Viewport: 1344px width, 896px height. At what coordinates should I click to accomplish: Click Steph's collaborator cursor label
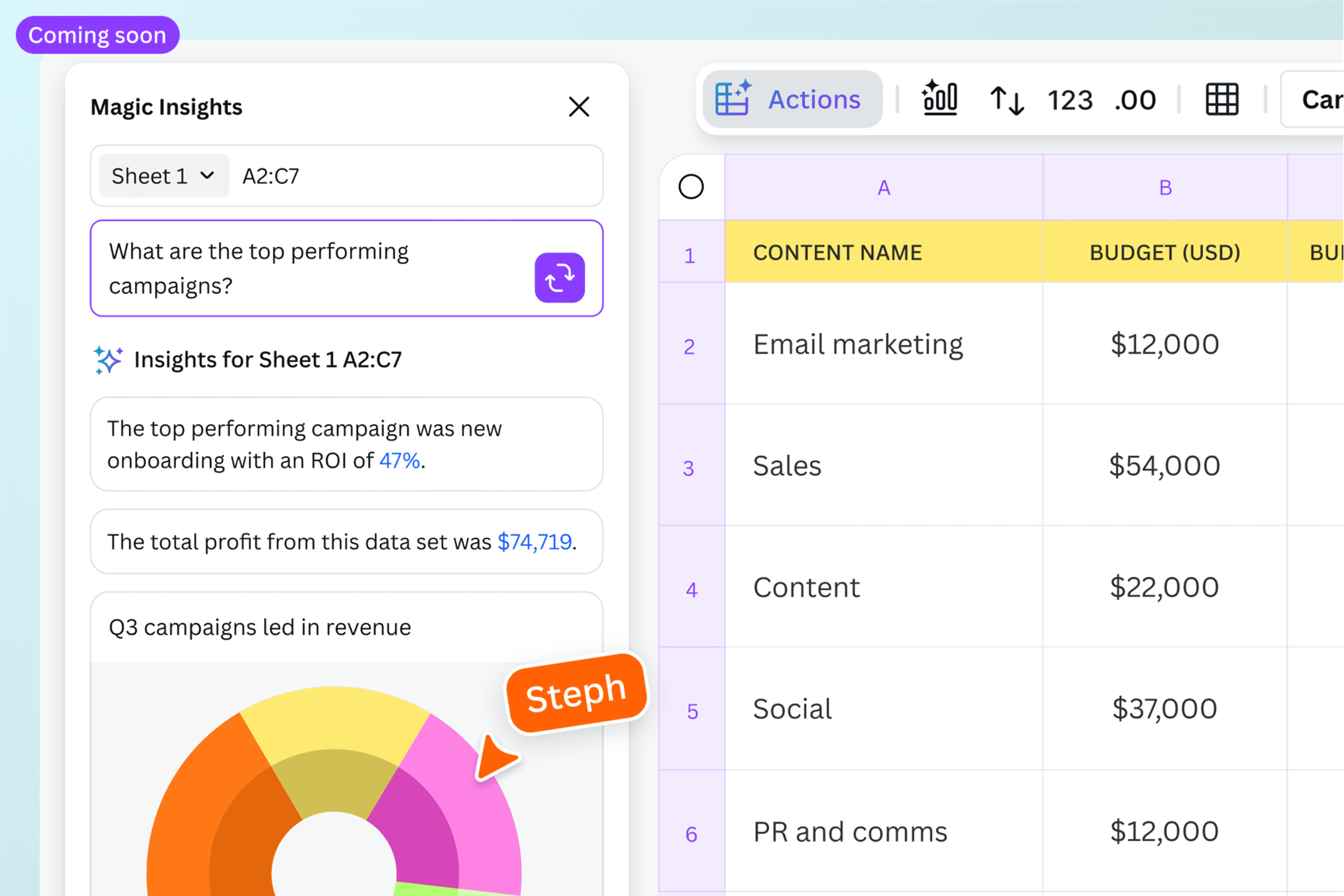576,694
